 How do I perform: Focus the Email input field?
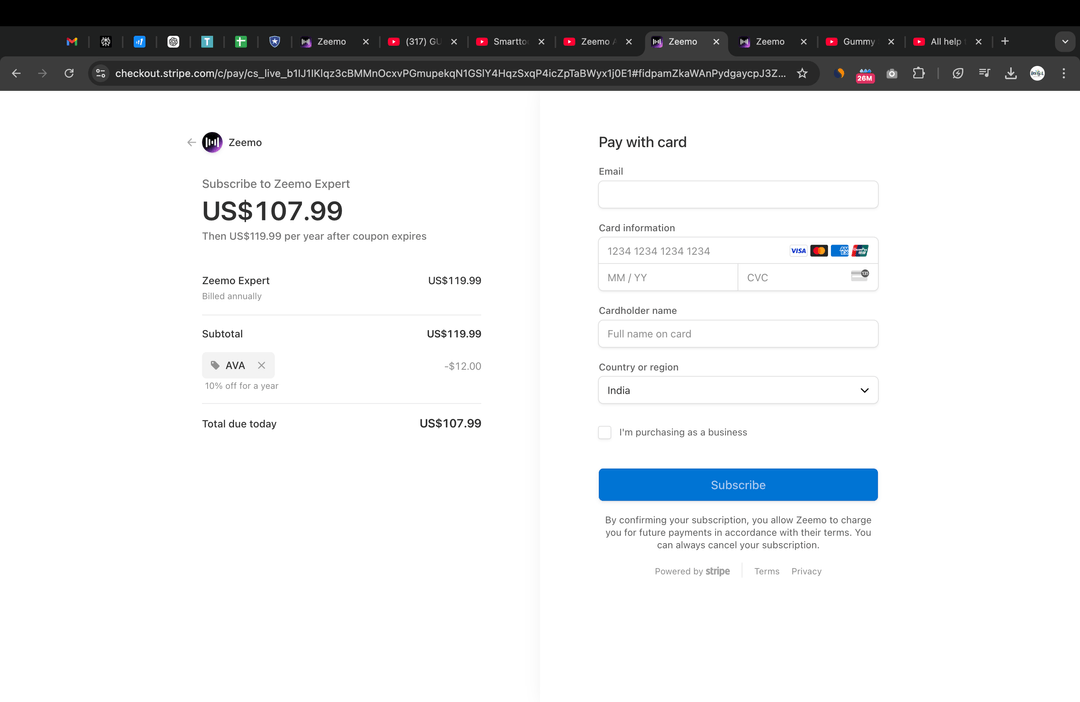click(x=738, y=195)
